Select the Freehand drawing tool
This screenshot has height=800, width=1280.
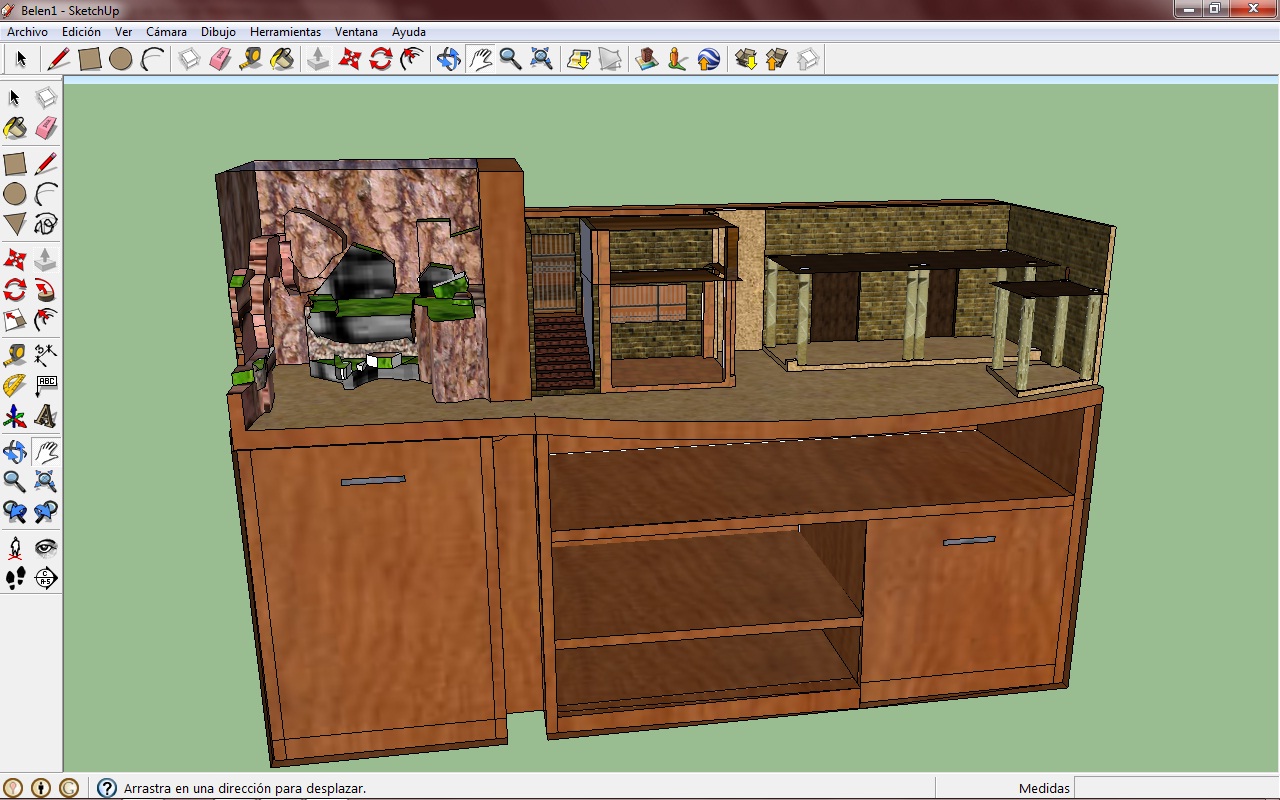[x=46, y=224]
